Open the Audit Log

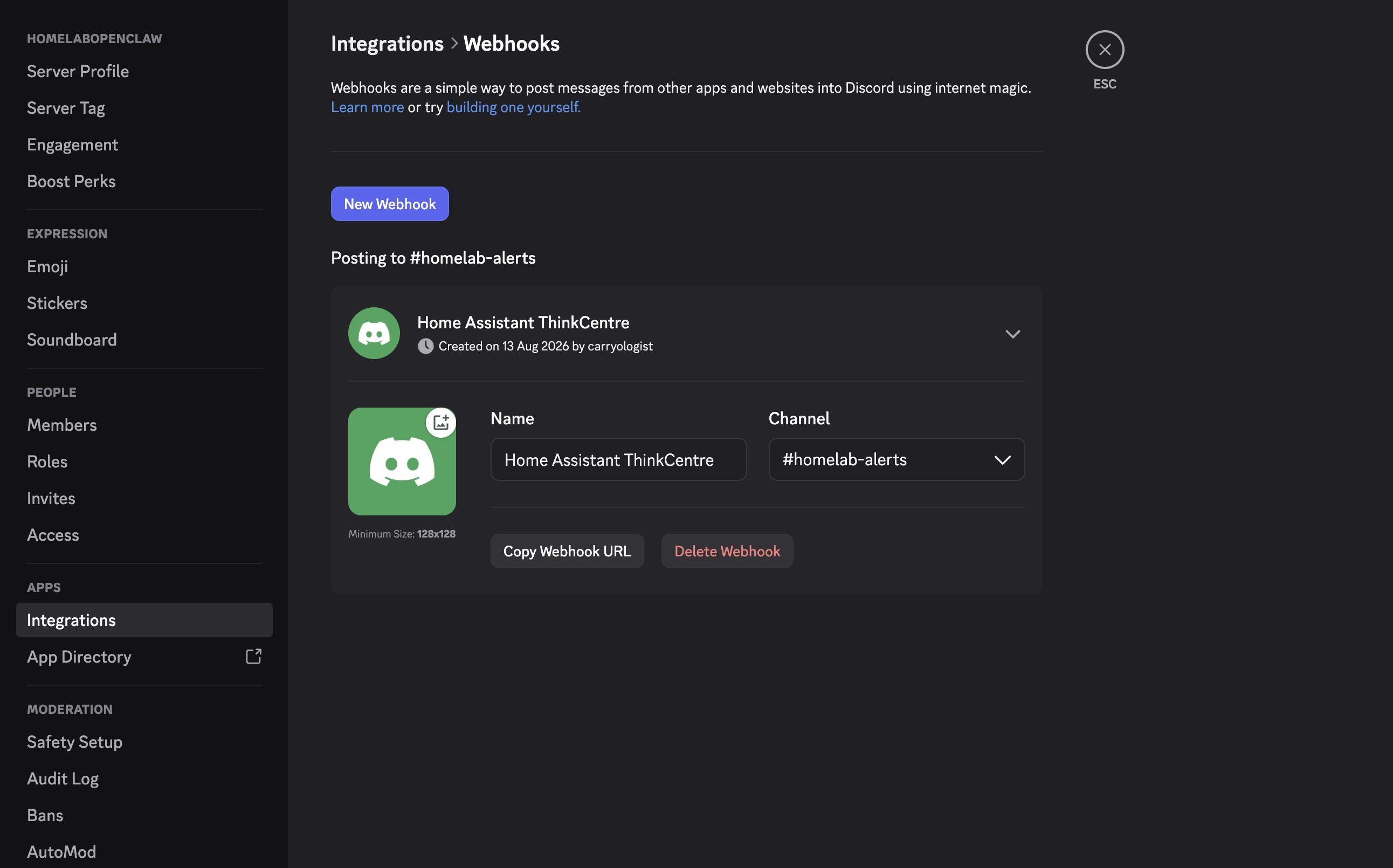pyautogui.click(x=144, y=779)
